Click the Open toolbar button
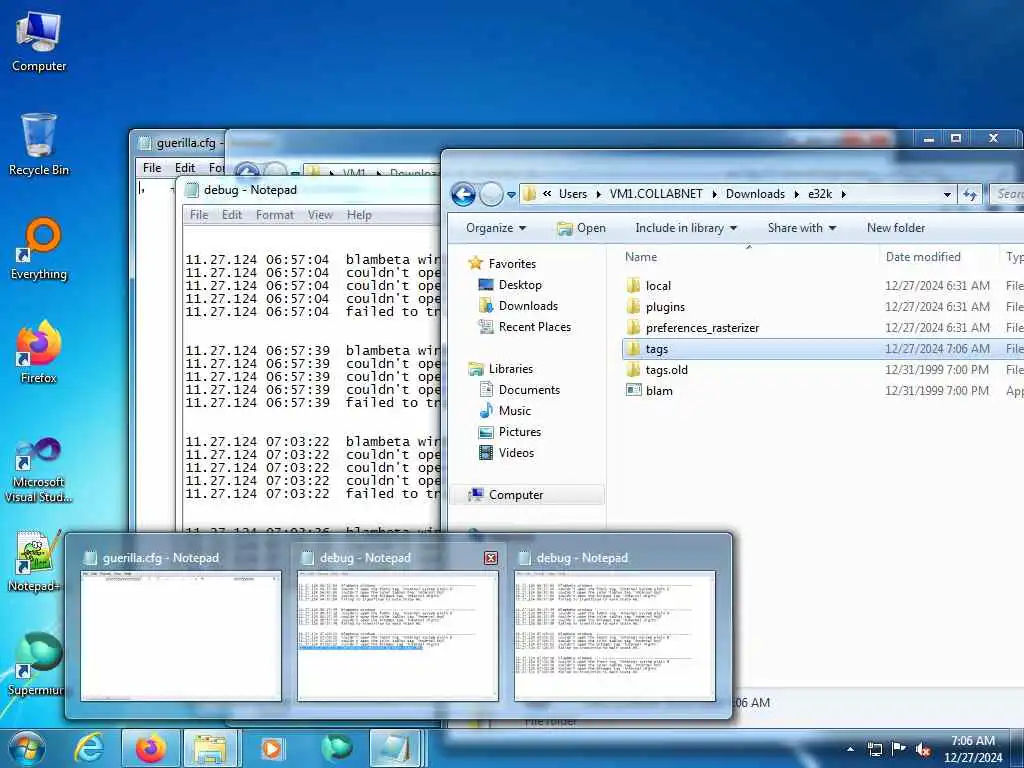This screenshot has height=768, width=1024. click(x=581, y=228)
